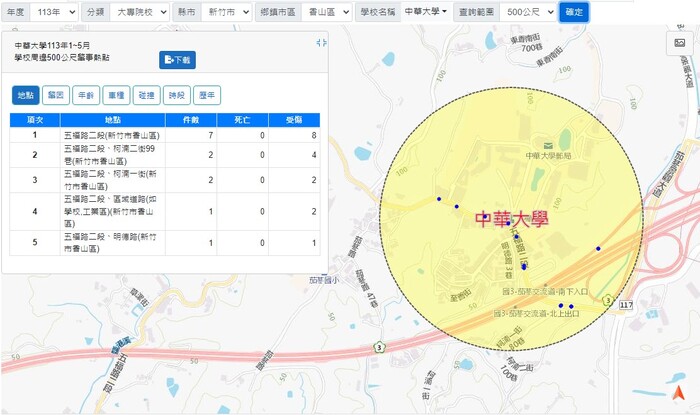700x415 pixels.
Task: Switch to the 肇因 tab
Action: click(56, 95)
